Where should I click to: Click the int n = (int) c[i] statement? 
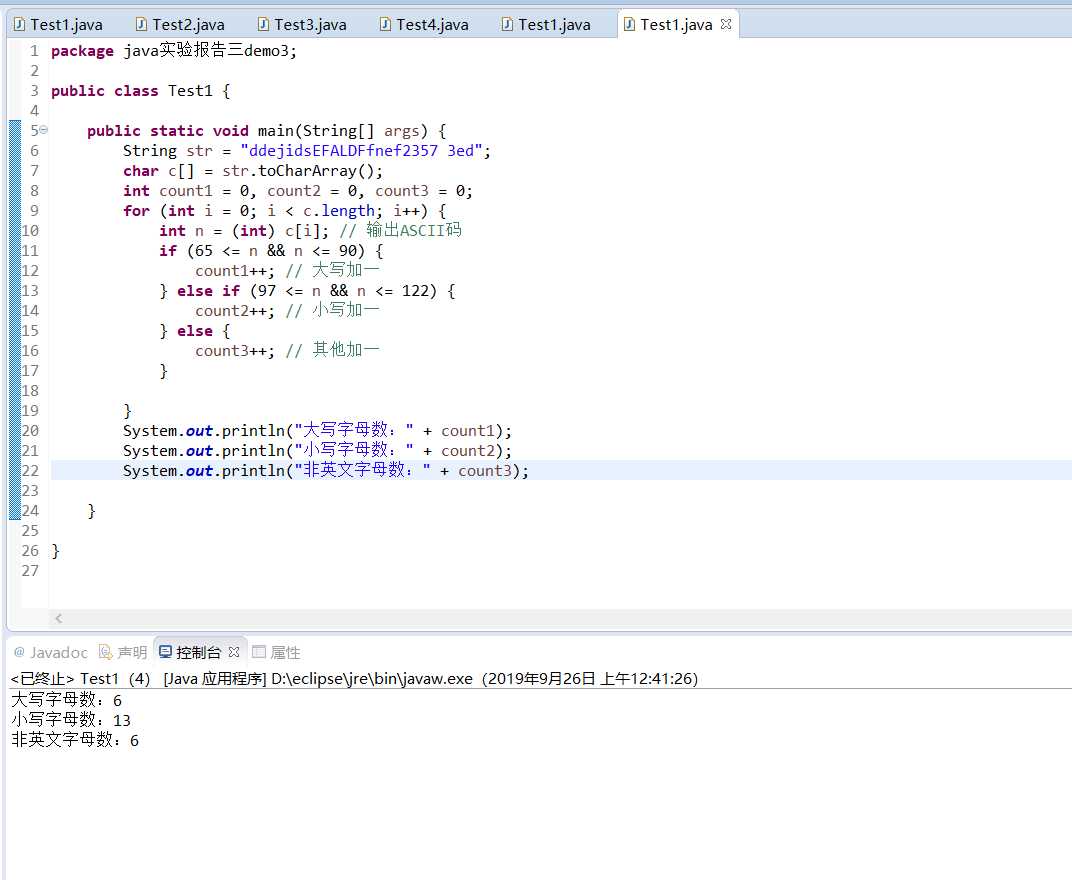(244, 230)
